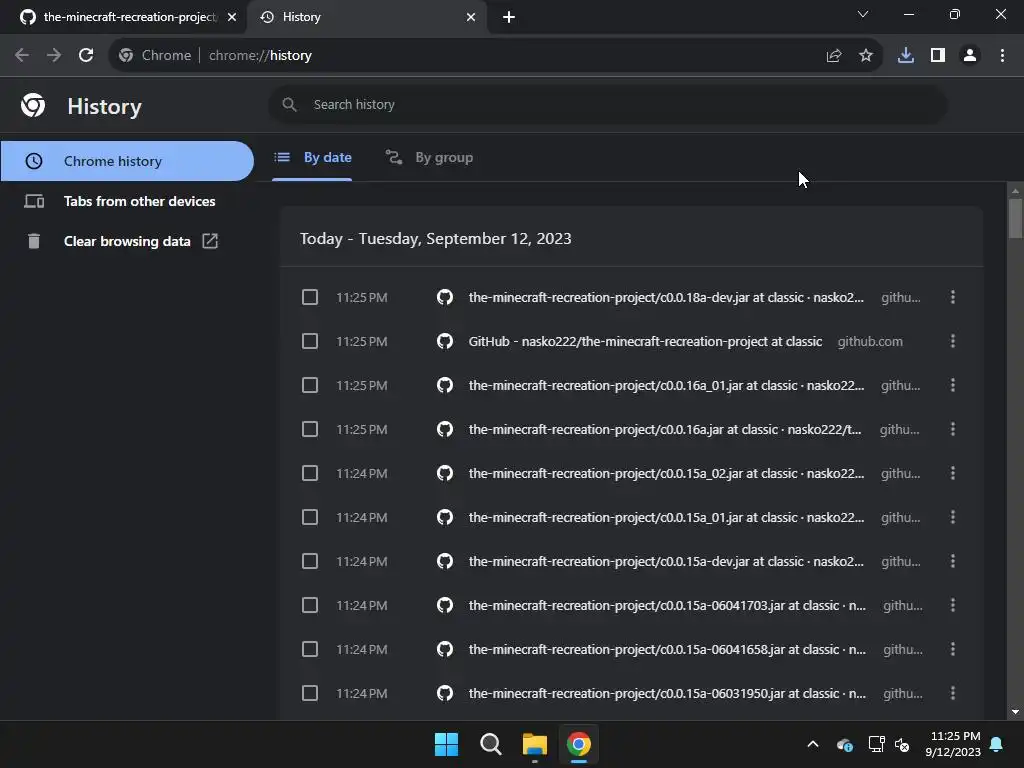
Task: Open the Windows Start menu
Action: tap(446, 744)
